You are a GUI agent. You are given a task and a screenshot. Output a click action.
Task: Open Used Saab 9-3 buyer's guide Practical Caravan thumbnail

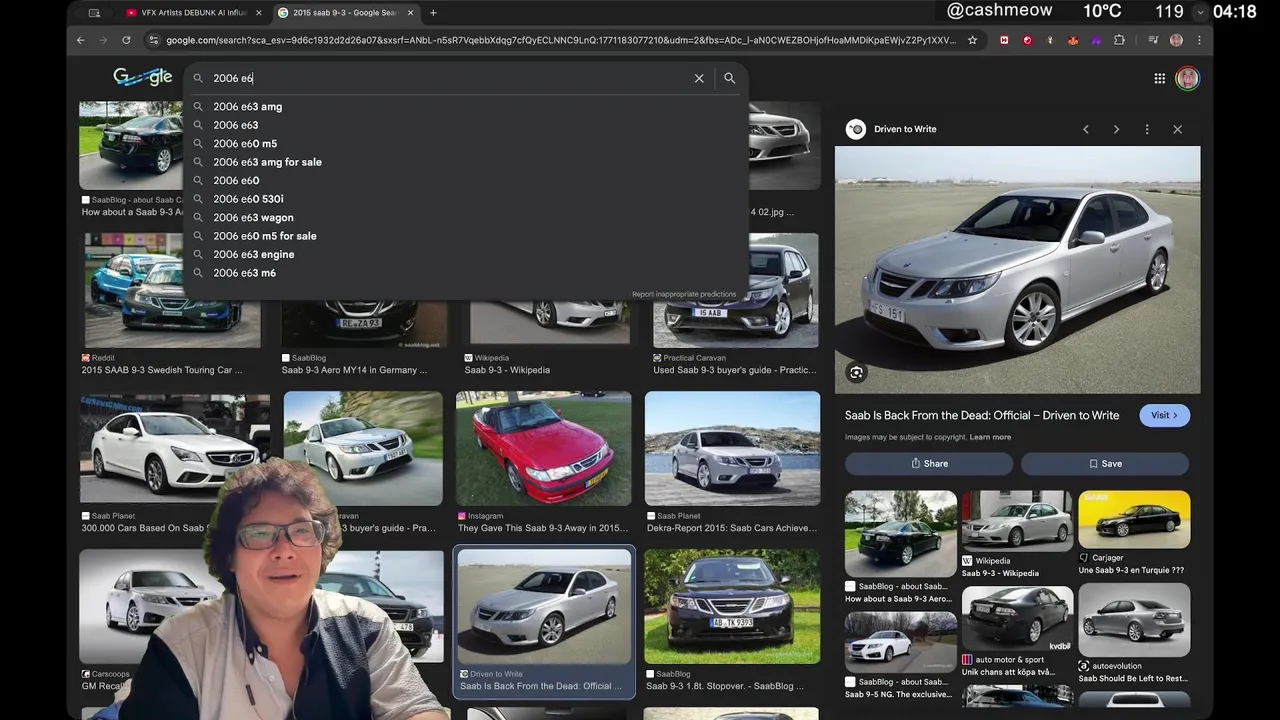tap(735, 290)
